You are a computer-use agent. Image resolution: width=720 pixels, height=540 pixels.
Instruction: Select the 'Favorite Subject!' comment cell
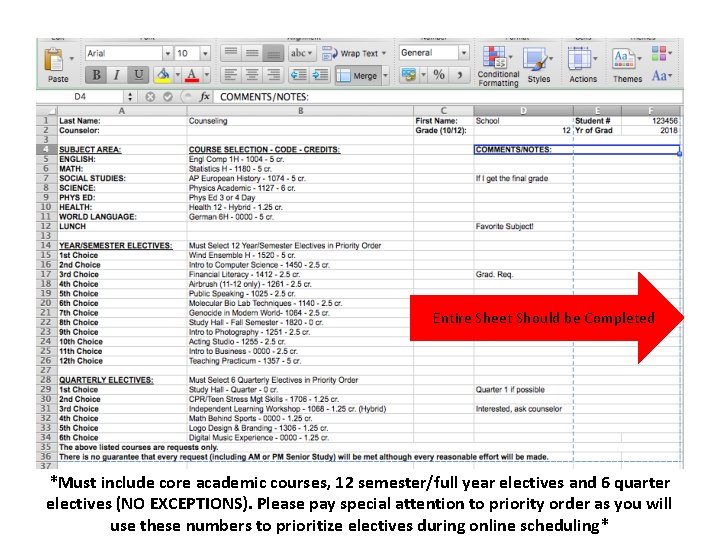tap(523, 226)
